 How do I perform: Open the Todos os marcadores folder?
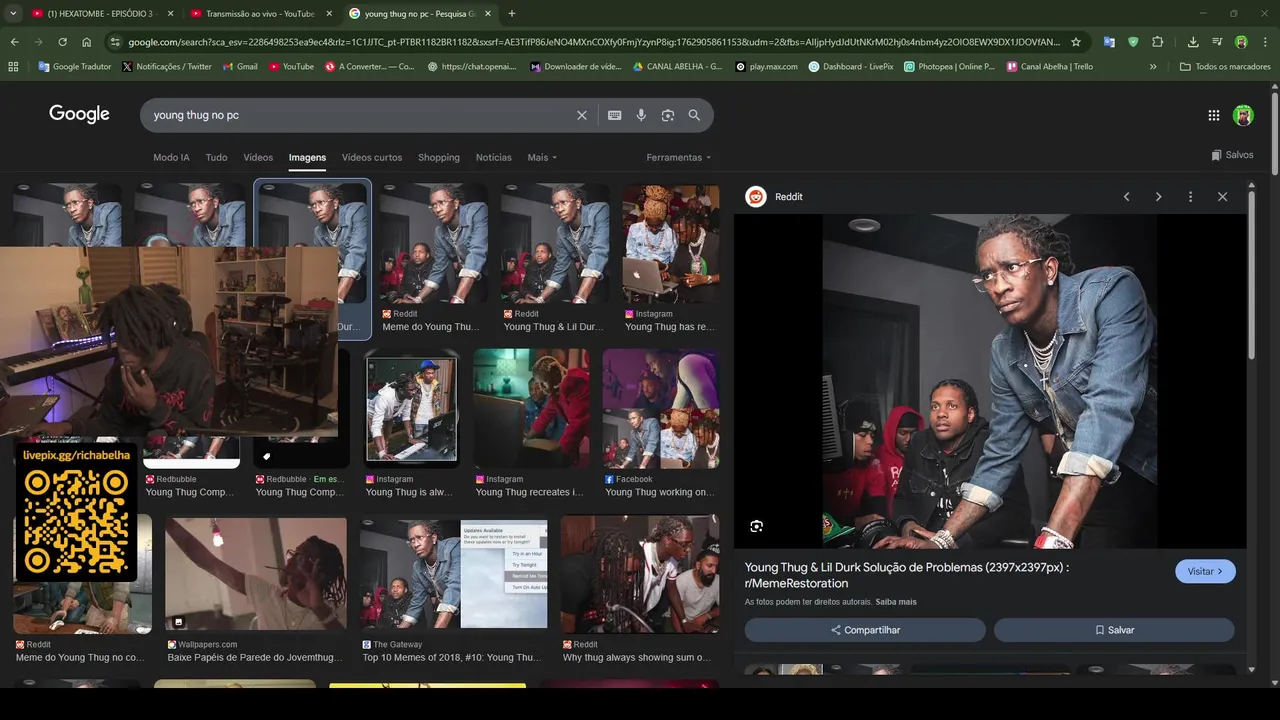pos(1225,67)
